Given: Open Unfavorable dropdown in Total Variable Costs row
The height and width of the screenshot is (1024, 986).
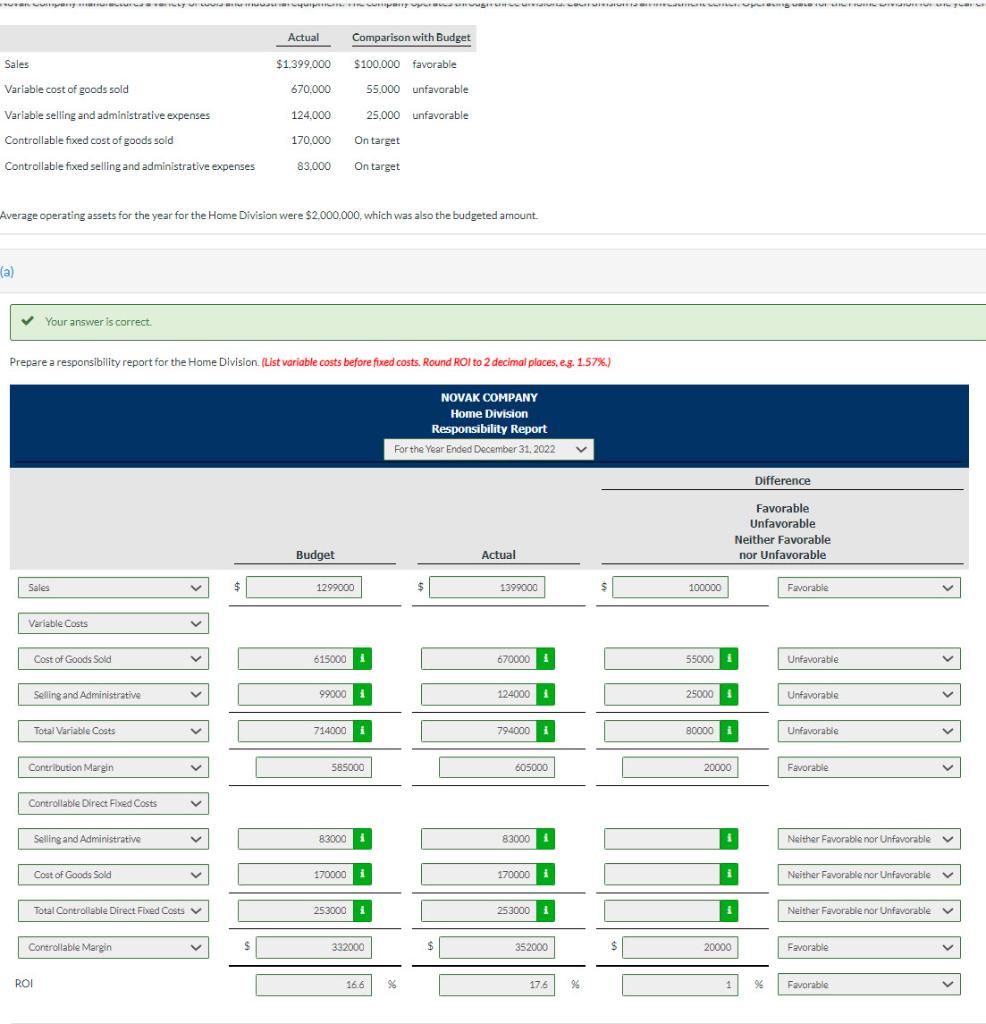Looking at the screenshot, I should coord(869,731).
